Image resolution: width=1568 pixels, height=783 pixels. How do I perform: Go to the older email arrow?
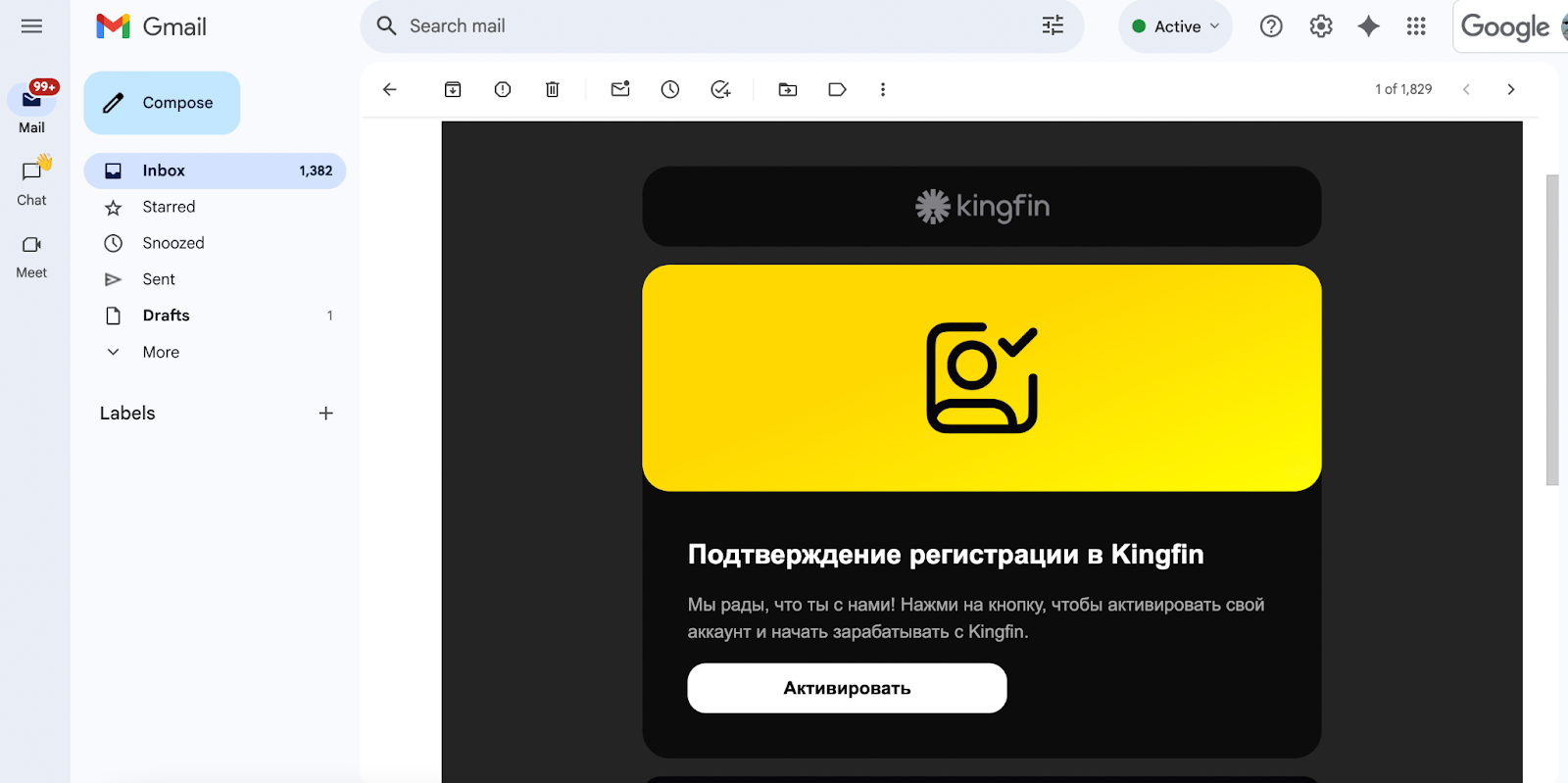pos(1511,89)
